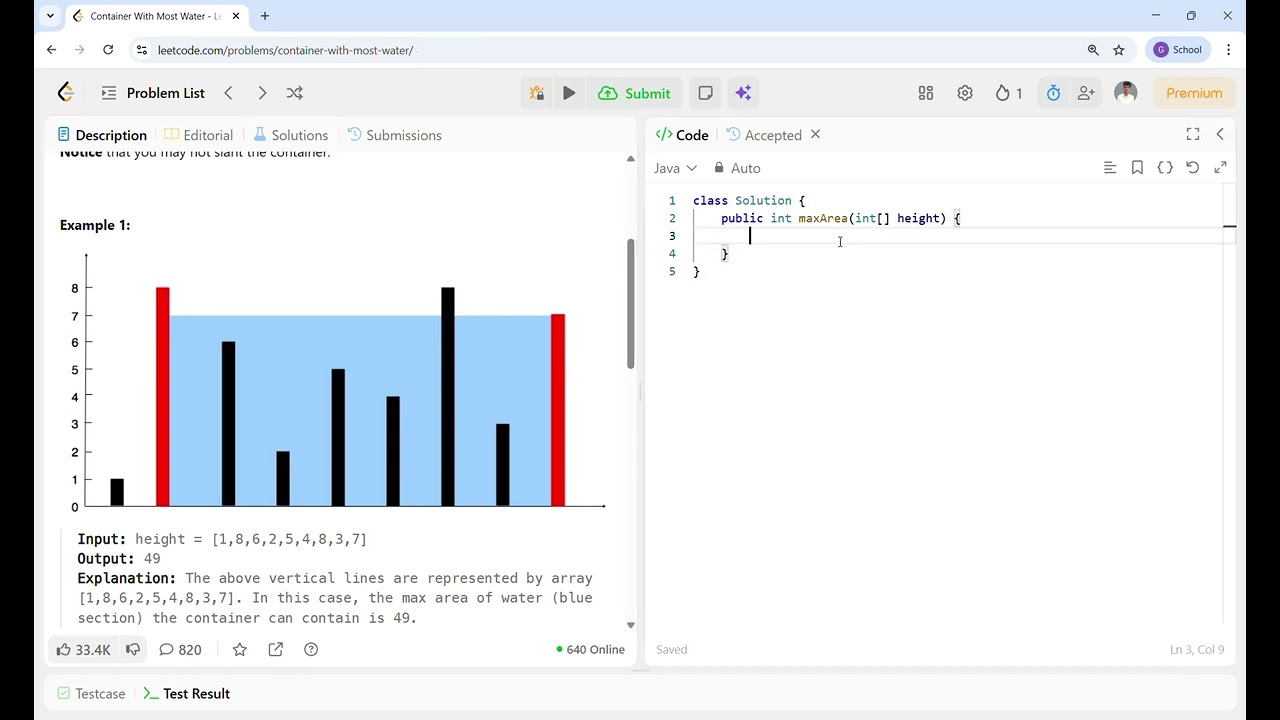The width and height of the screenshot is (1280, 720).
Task: Star the problem as favorite
Action: pos(240,649)
